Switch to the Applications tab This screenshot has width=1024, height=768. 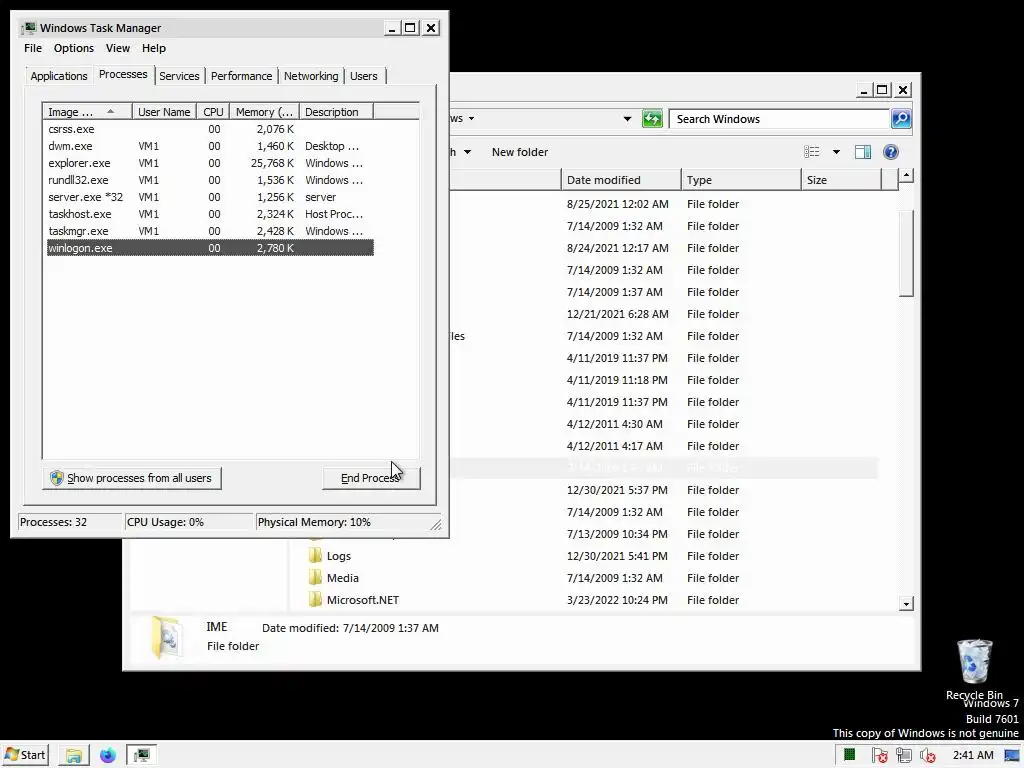(59, 76)
